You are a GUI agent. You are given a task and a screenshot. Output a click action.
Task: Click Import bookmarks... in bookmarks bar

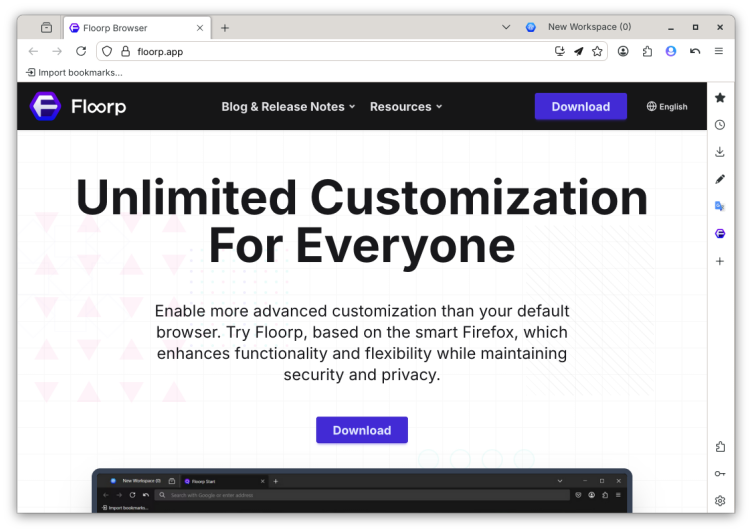pos(74,72)
